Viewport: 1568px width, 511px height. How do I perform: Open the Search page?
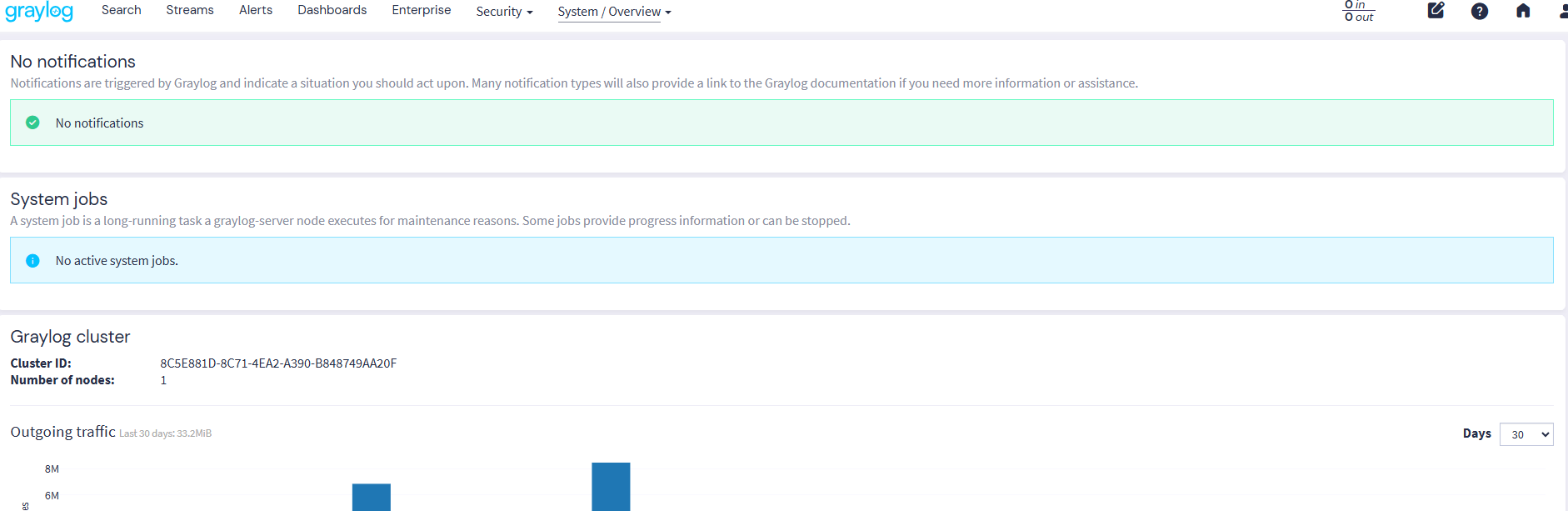122,10
